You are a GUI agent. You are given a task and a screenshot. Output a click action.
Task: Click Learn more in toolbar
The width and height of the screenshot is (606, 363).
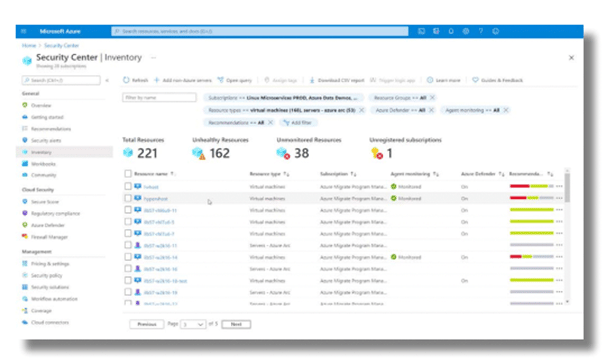pyautogui.click(x=444, y=80)
